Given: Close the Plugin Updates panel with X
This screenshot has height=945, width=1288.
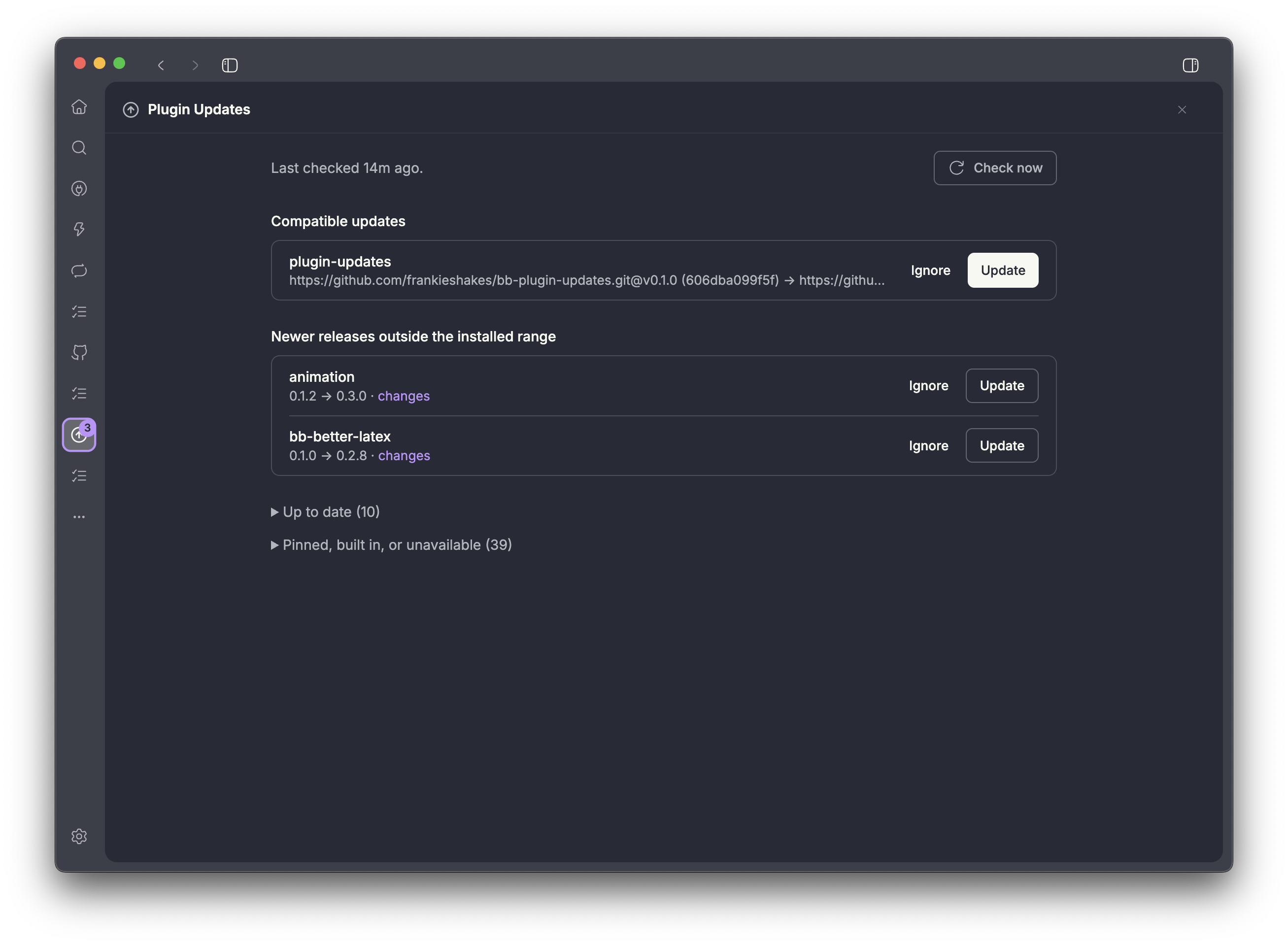Looking at the screenshot, I should [1182, 110].
